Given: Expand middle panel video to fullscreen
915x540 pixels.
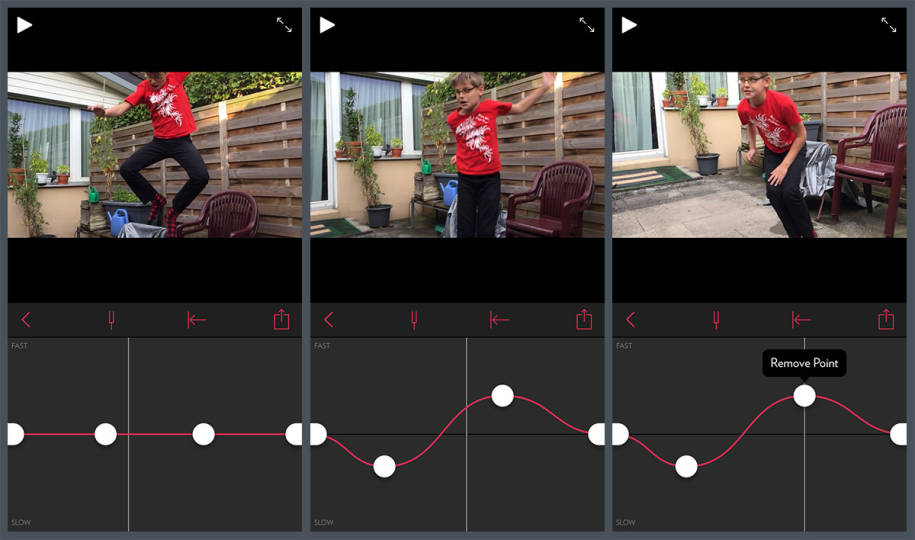Looking at the screenshot, I should click(586, 25).
